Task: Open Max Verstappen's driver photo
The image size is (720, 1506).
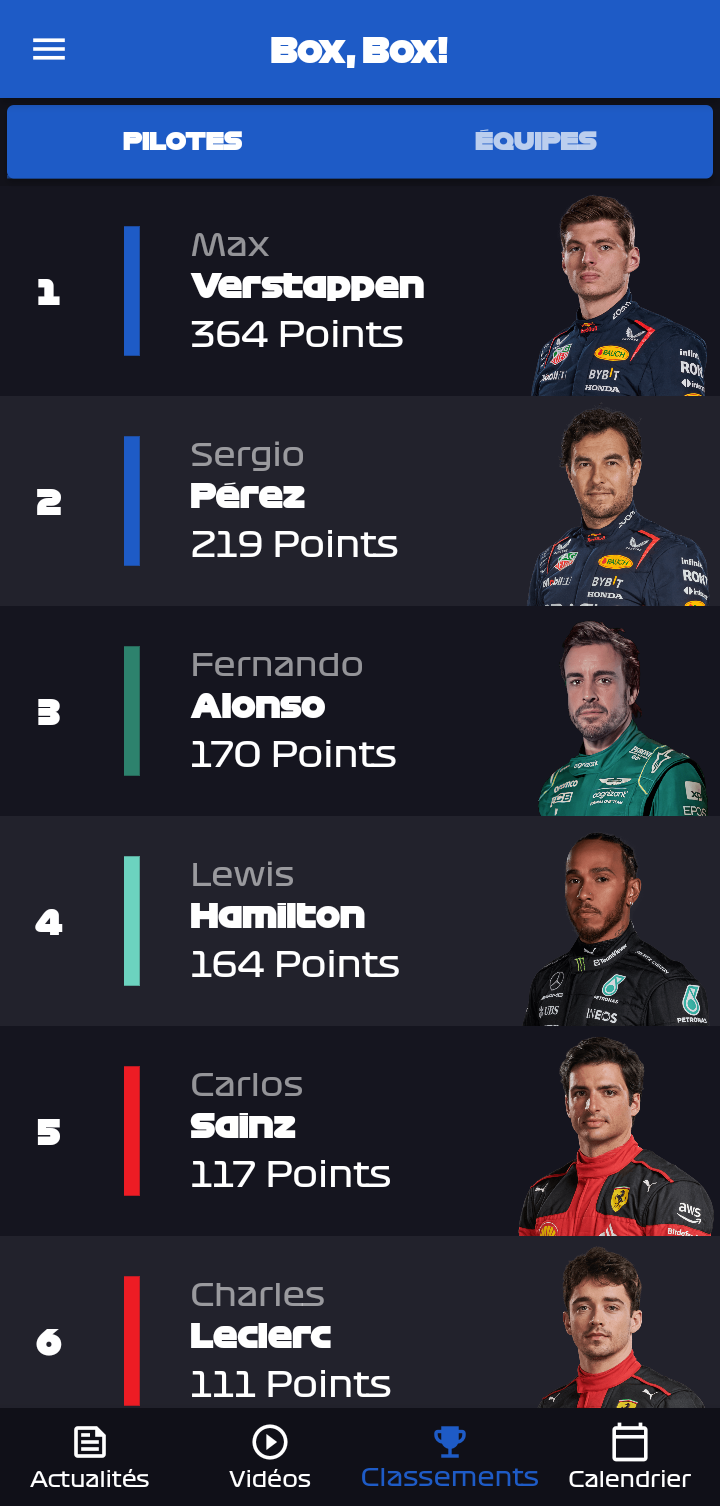Action: point(619,295)
